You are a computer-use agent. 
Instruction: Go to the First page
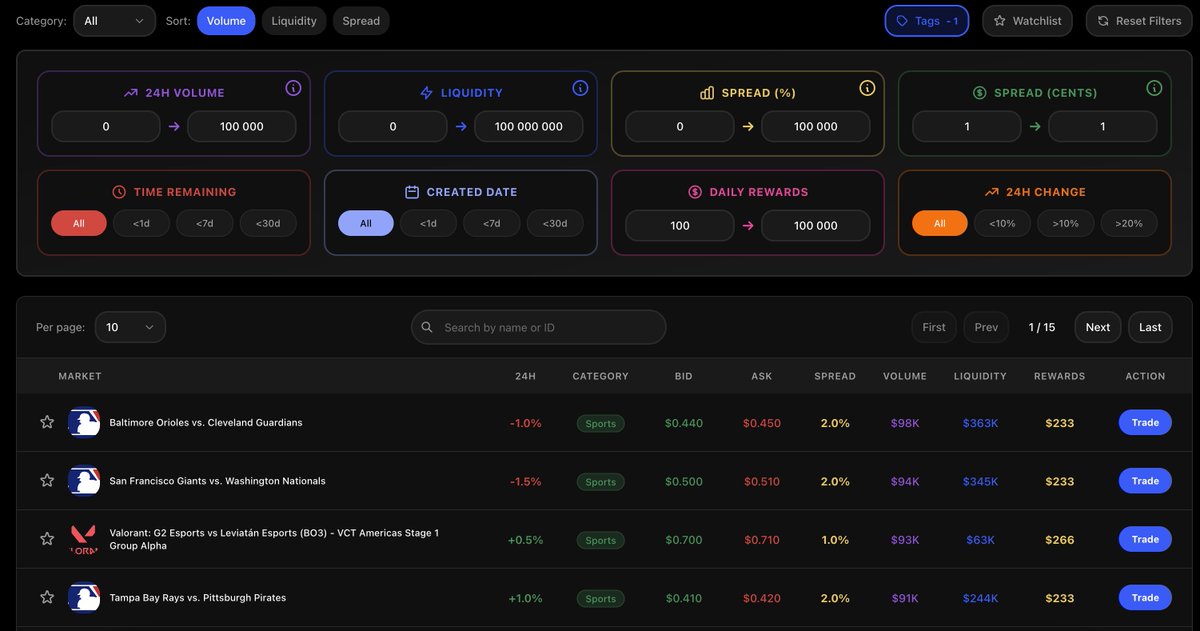pos(934,327)
